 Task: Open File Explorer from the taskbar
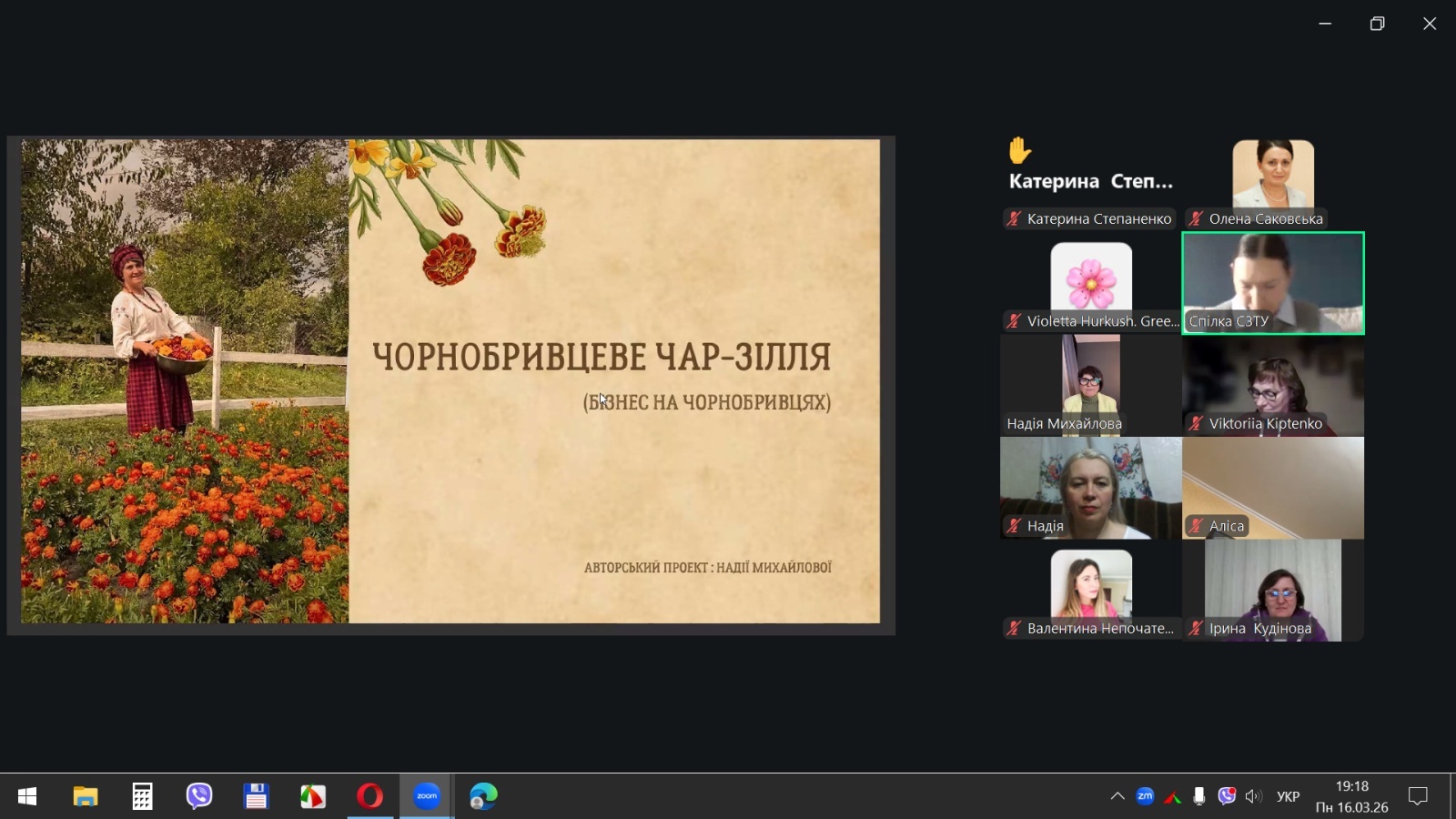click(x=86, y=796)
